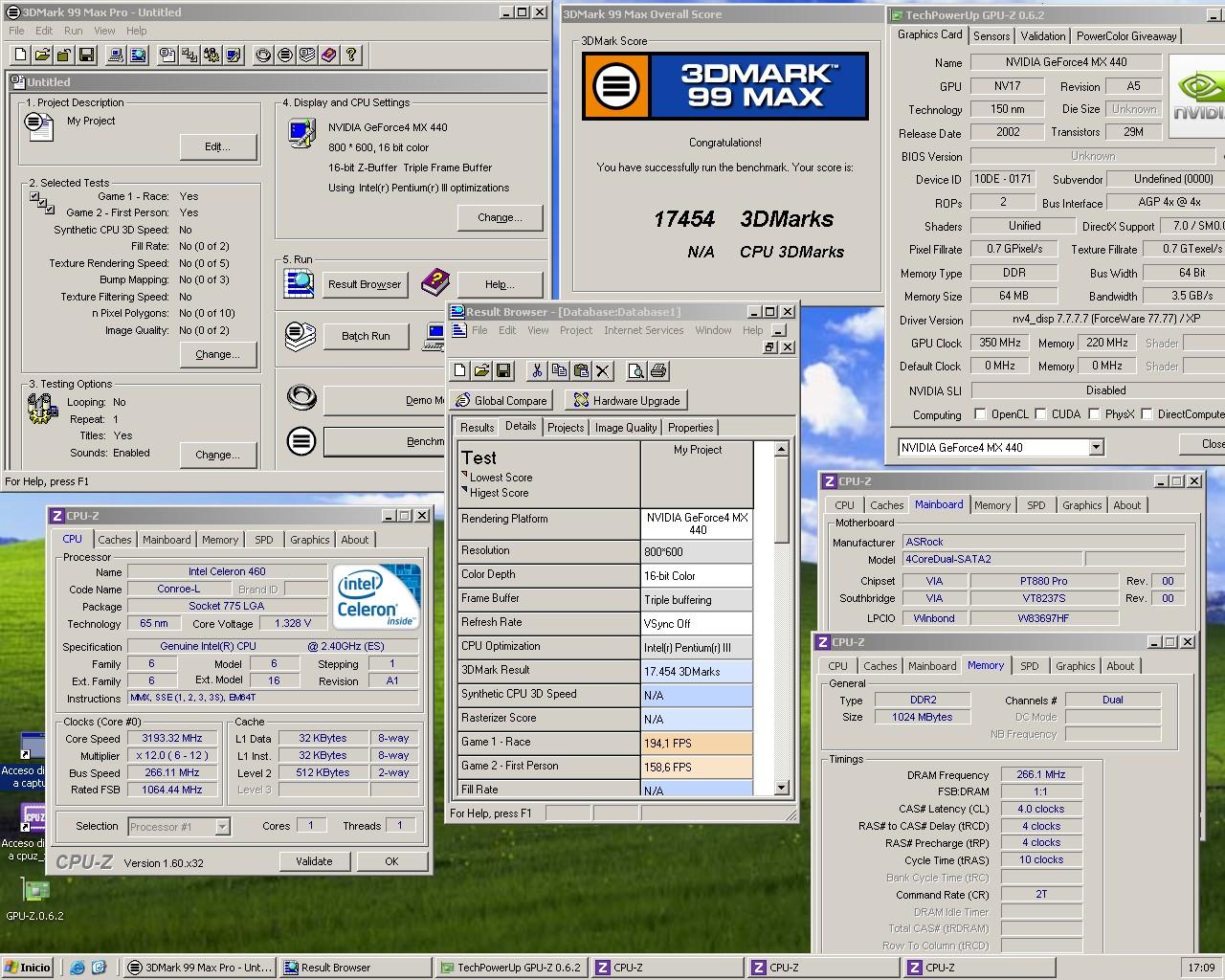The width and height of the screenshot is (1225, 980).
Task: Click Result Browser scrollbar up arrow
Action: pyautogui.click(x=781, y=449)
